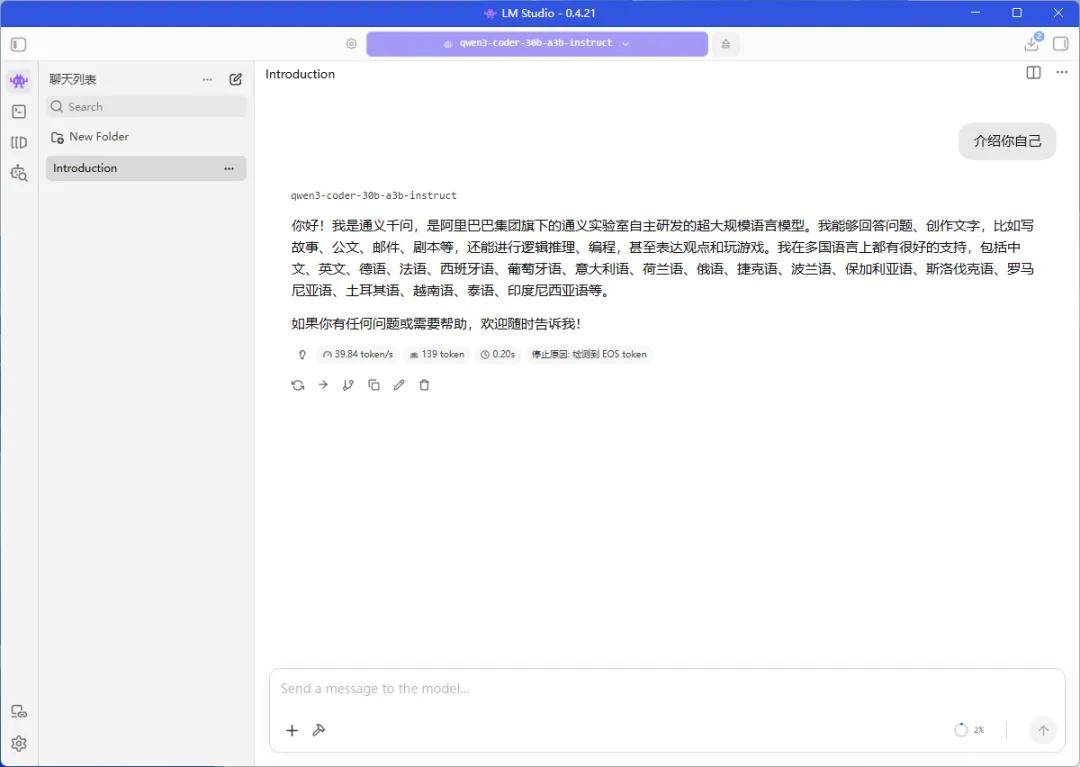Click the 139 token stat
The width and height of the screenshot is (1080, 767).
(437, 355)
